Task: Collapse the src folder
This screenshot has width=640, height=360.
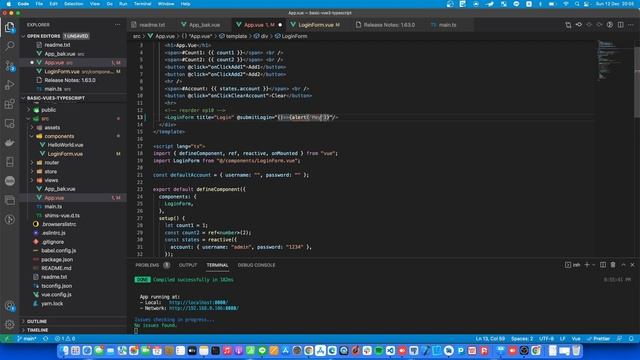Action: (45, 119)
